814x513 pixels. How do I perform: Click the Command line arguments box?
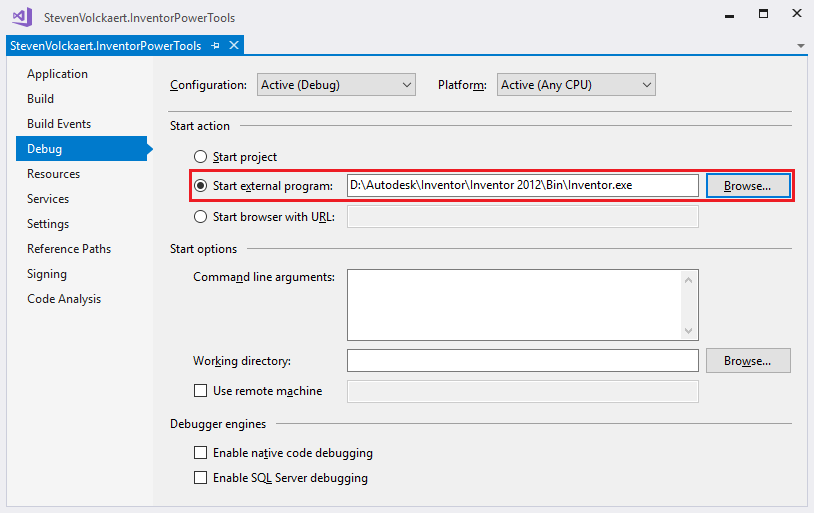coord(523,305)
